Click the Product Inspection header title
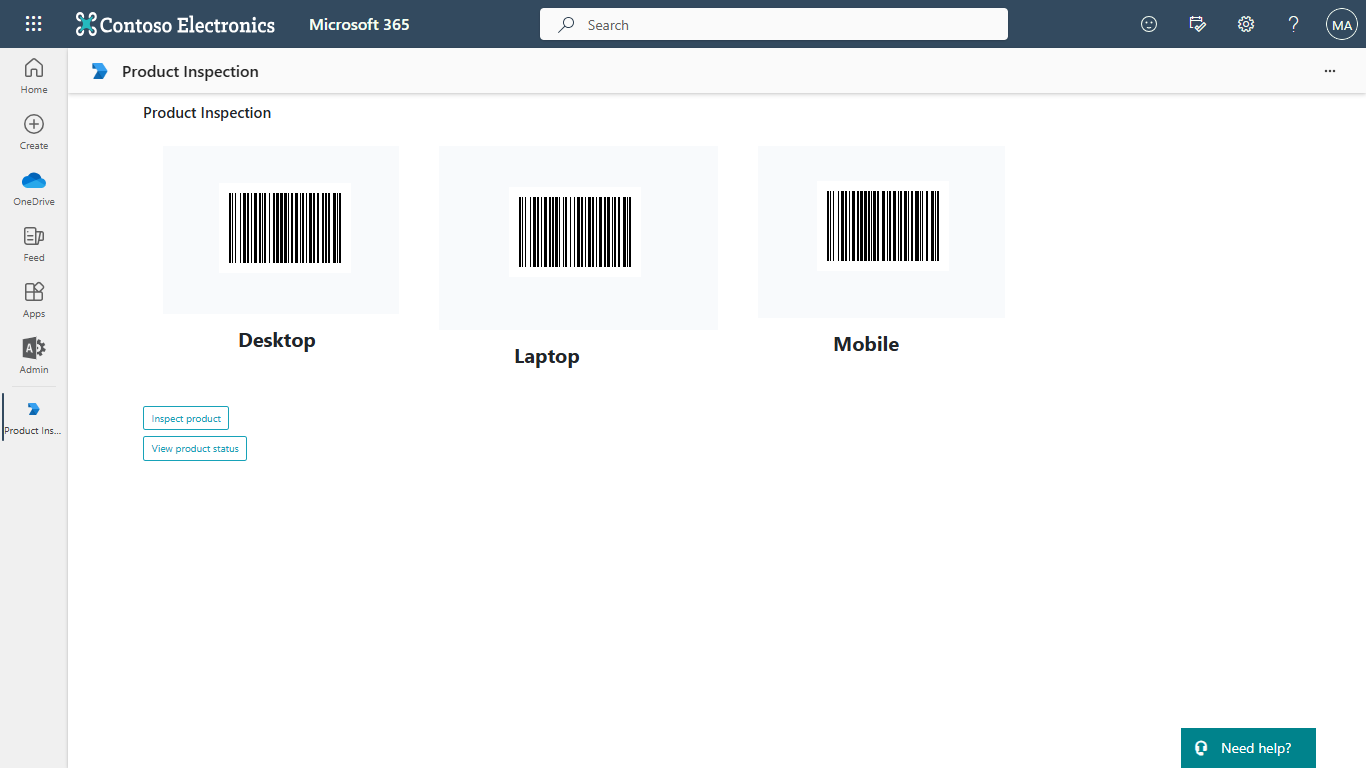Image resolution: width=1366 pixels, height=768 pixels. [190, 71]
